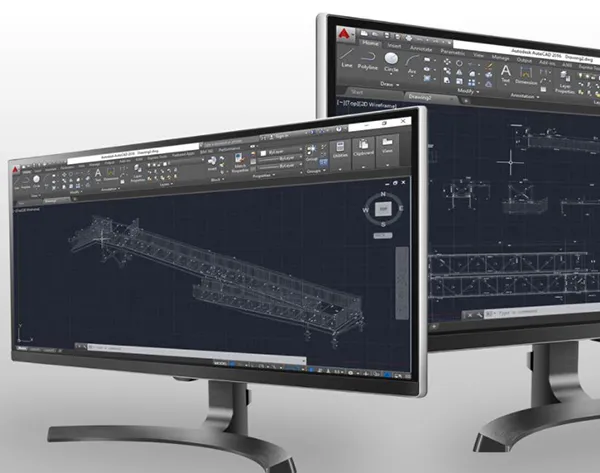Click the Utilities panel icon on front monitor
Screen dimensions: 600x473
pyautogui.click(x=340, y=149)
